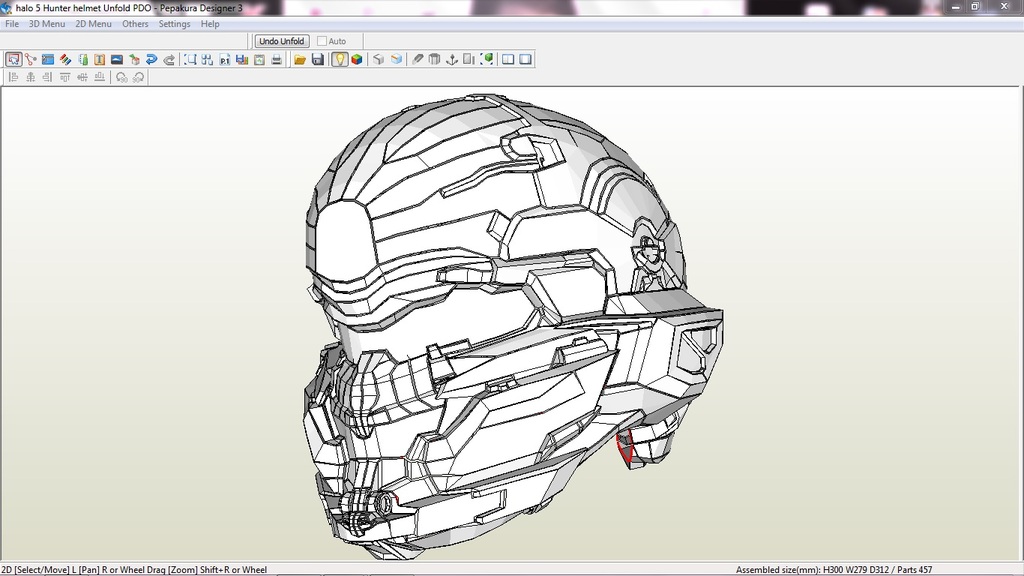Click the anchor icon in toolbar
Screen dimensions: 1024x576
coord(451,60)
